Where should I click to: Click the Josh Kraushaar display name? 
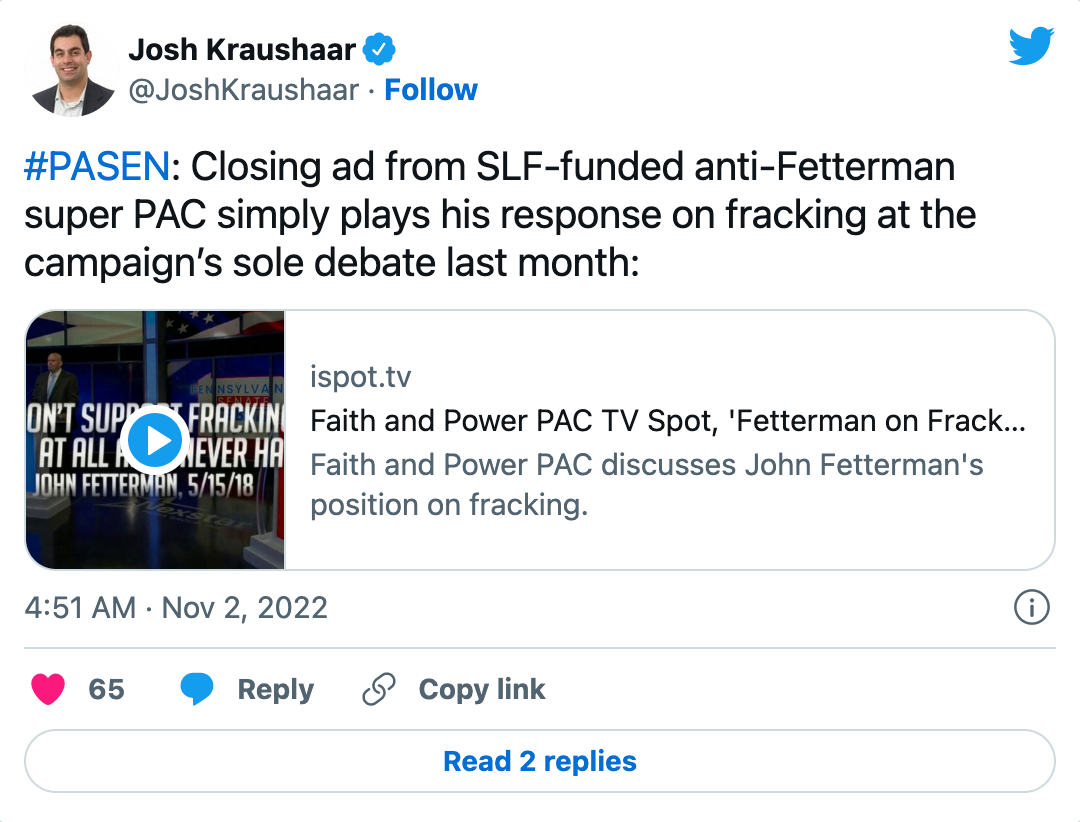(x=243, y=48)
